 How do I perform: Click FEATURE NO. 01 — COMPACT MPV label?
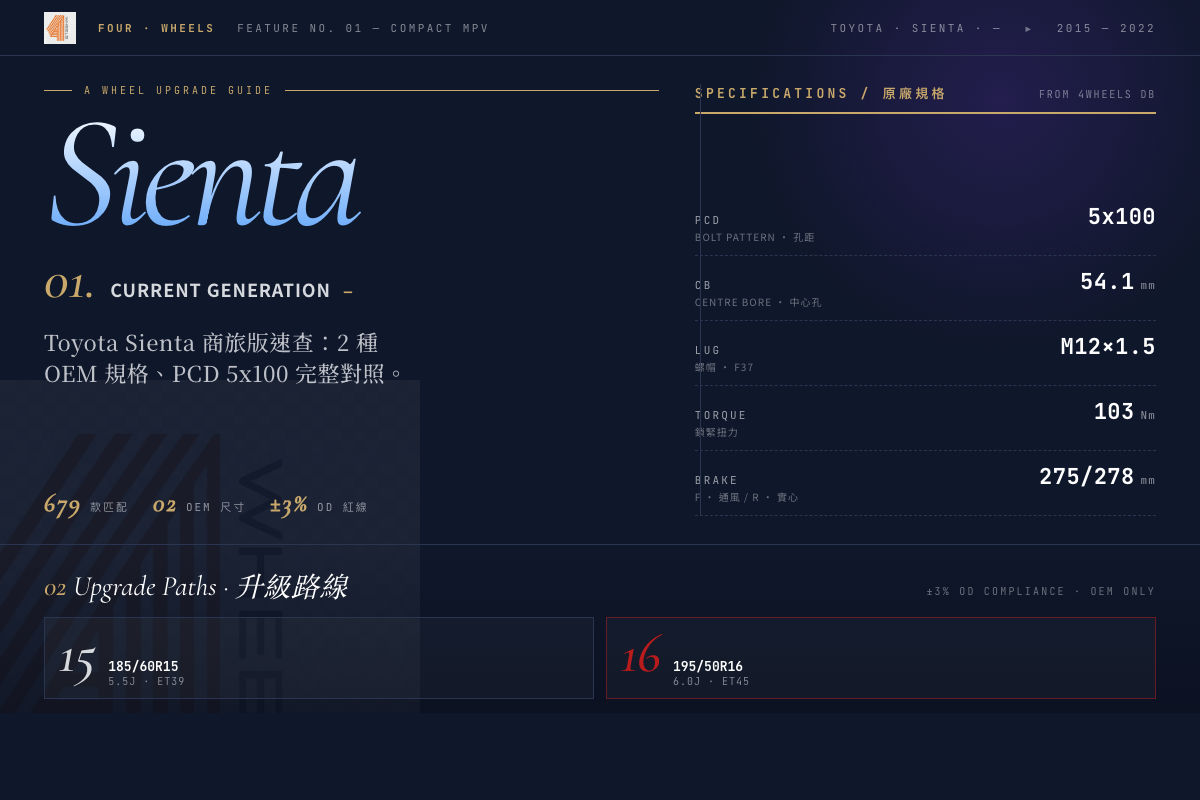pyautogui.click(x=363, y=28)
